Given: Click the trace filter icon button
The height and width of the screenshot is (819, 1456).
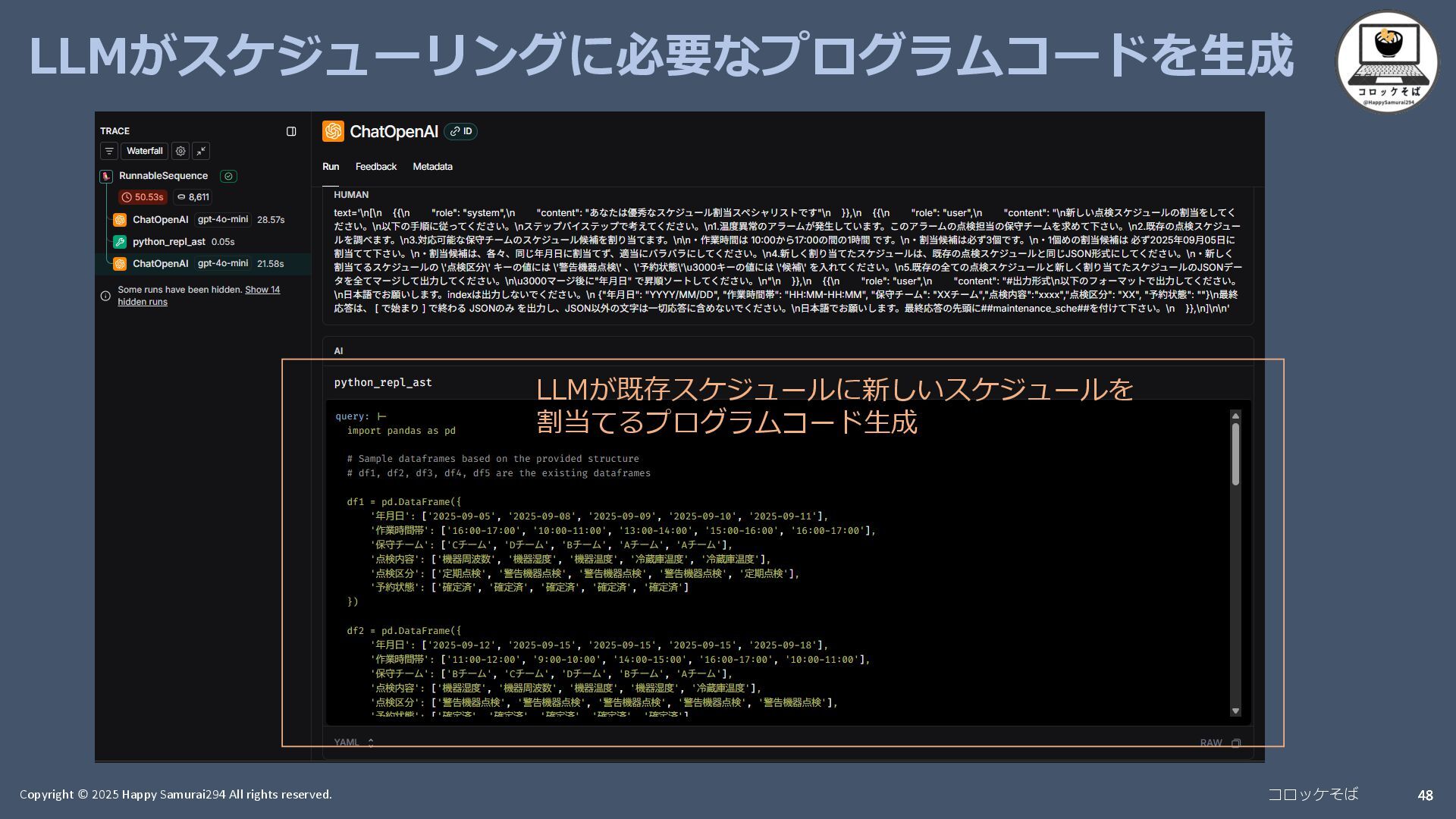Looking at the screenshot, I should point(108,151).
